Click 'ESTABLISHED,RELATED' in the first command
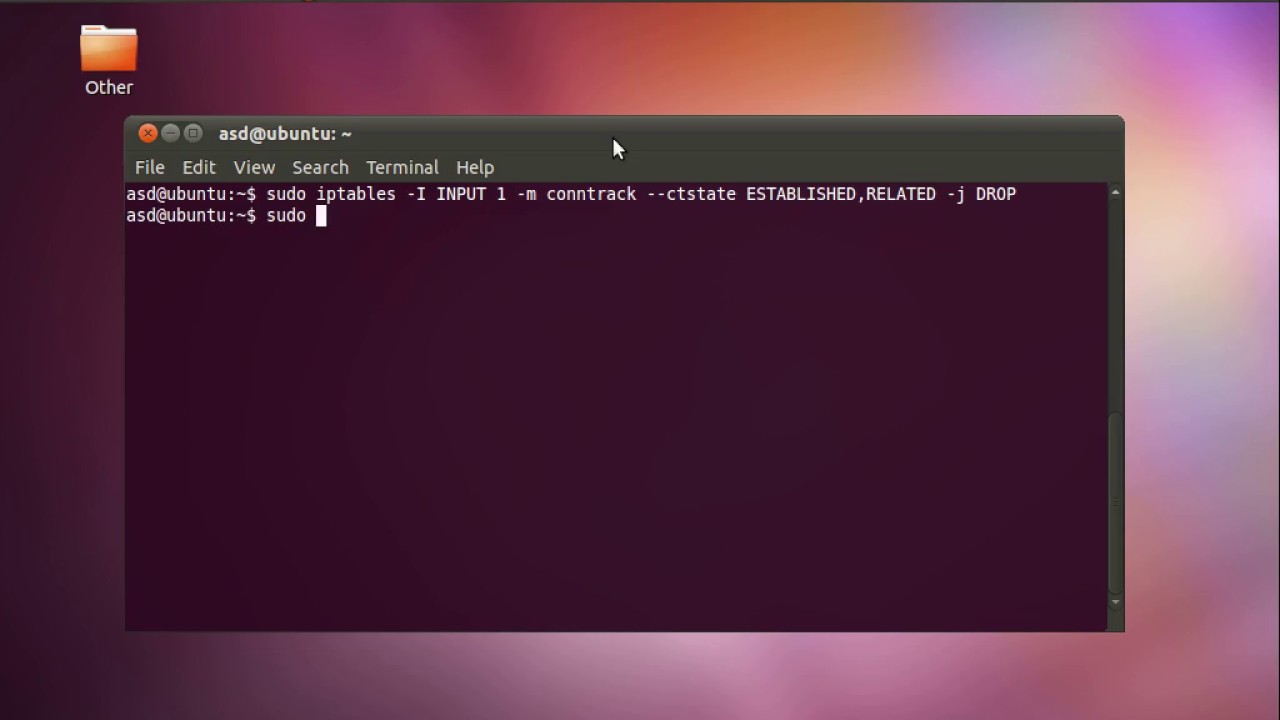The height and width of the screenshot is (720, 1280). (x=841, y=194)
